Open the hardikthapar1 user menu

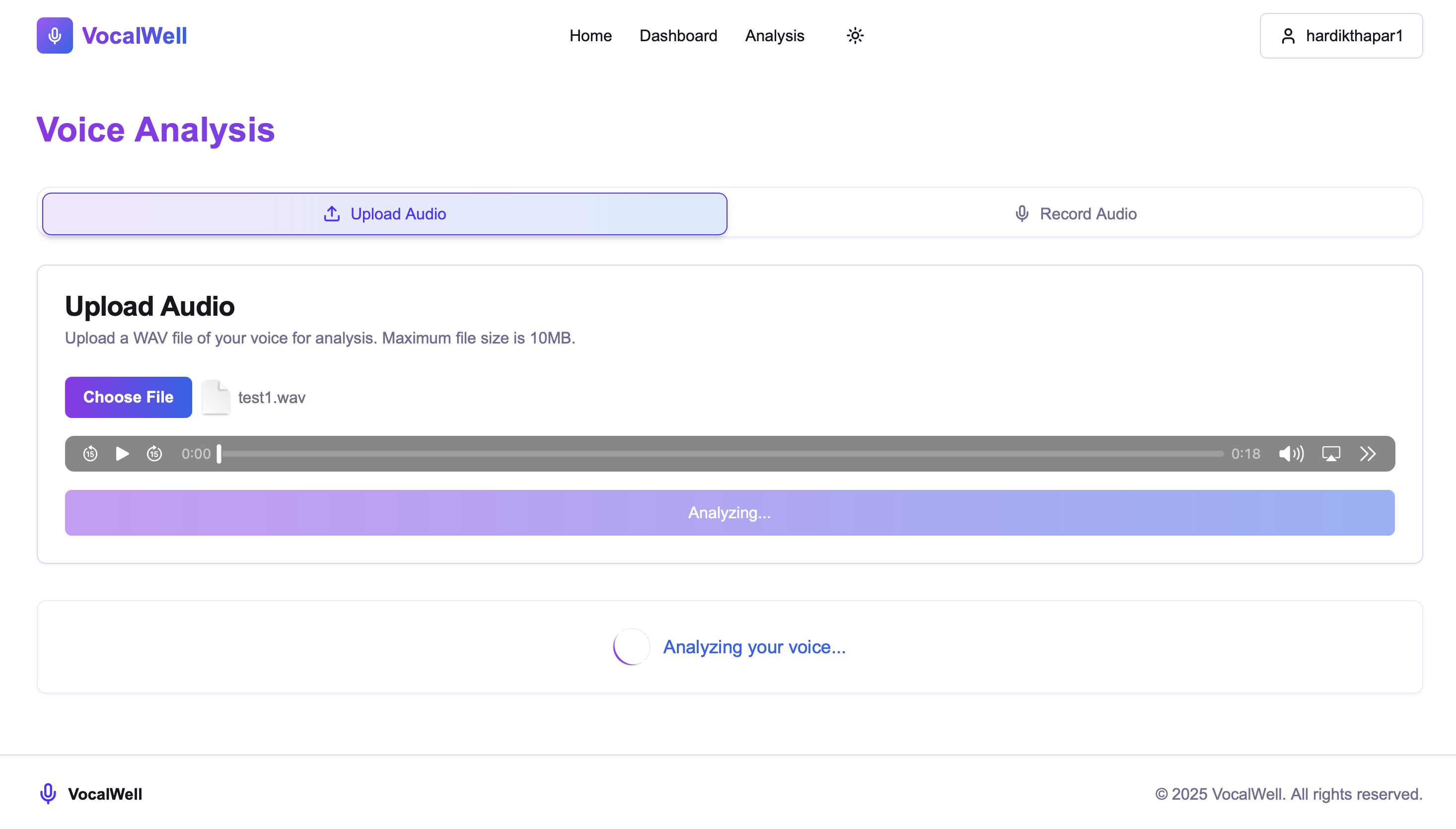pyautogui.click(x=1341, y=35)
